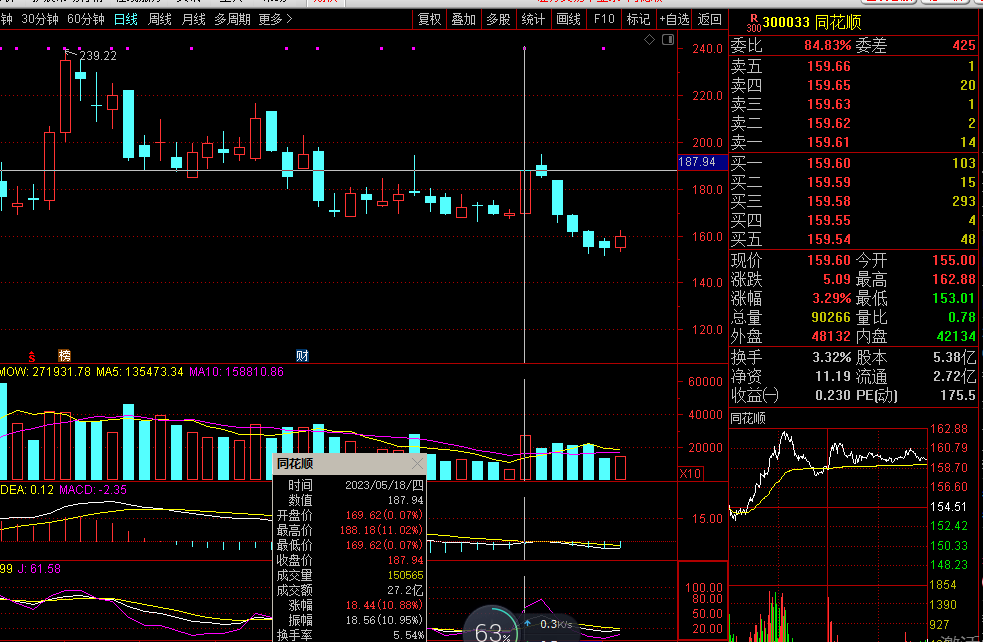Click the 标记 mark button
The height and width of the screenshot is (642, 983).
[x=638, y=19]
